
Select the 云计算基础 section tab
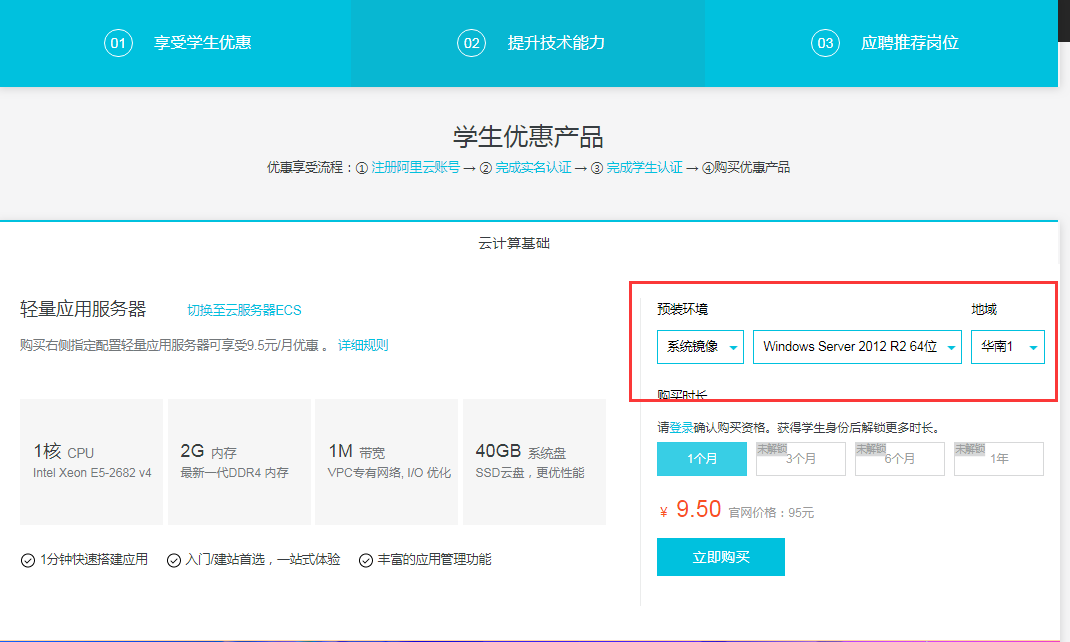point(514,244)
